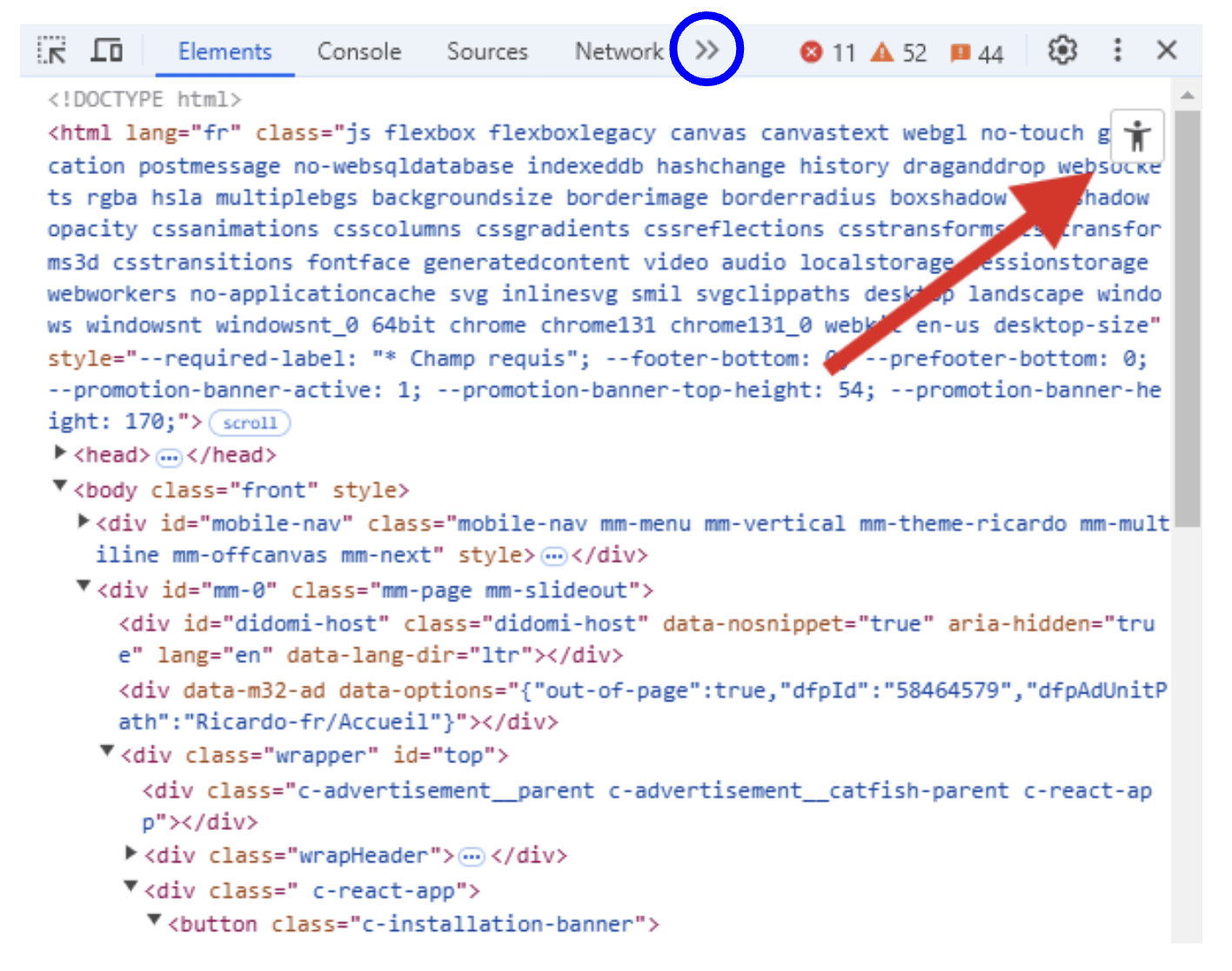Viewport: 1232px width, 971px height.
Task: Click the ellipsis inside the head element
Action: coord(169,457)
